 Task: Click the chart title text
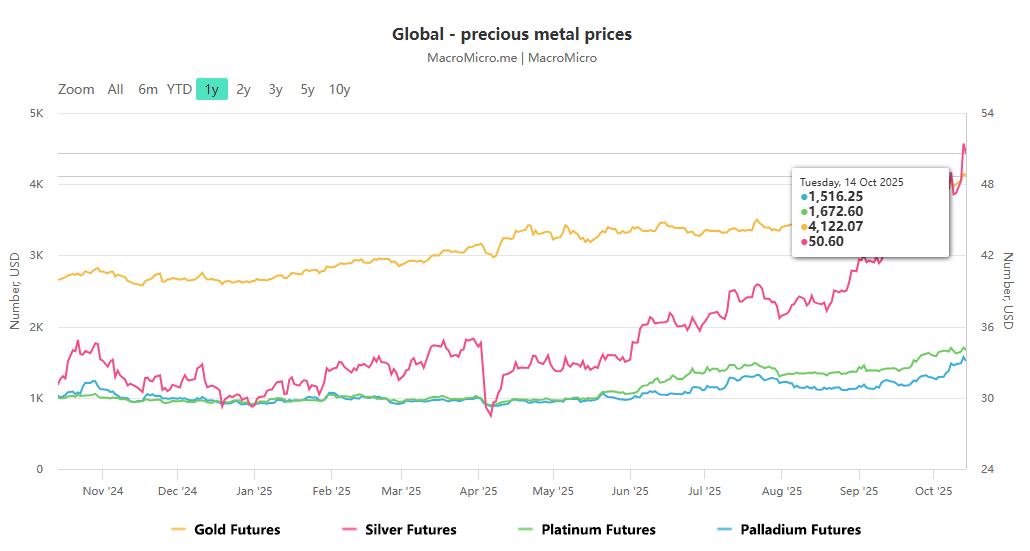[511, 34]
